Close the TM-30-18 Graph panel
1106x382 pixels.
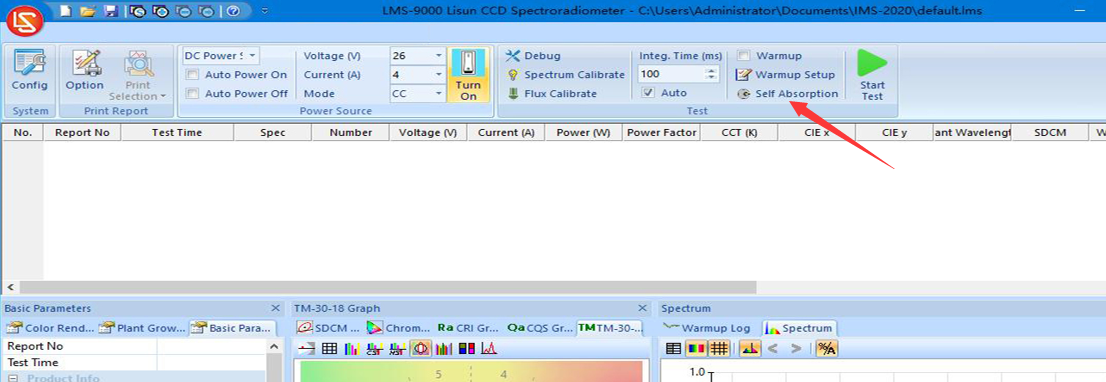tap(643, 308)
